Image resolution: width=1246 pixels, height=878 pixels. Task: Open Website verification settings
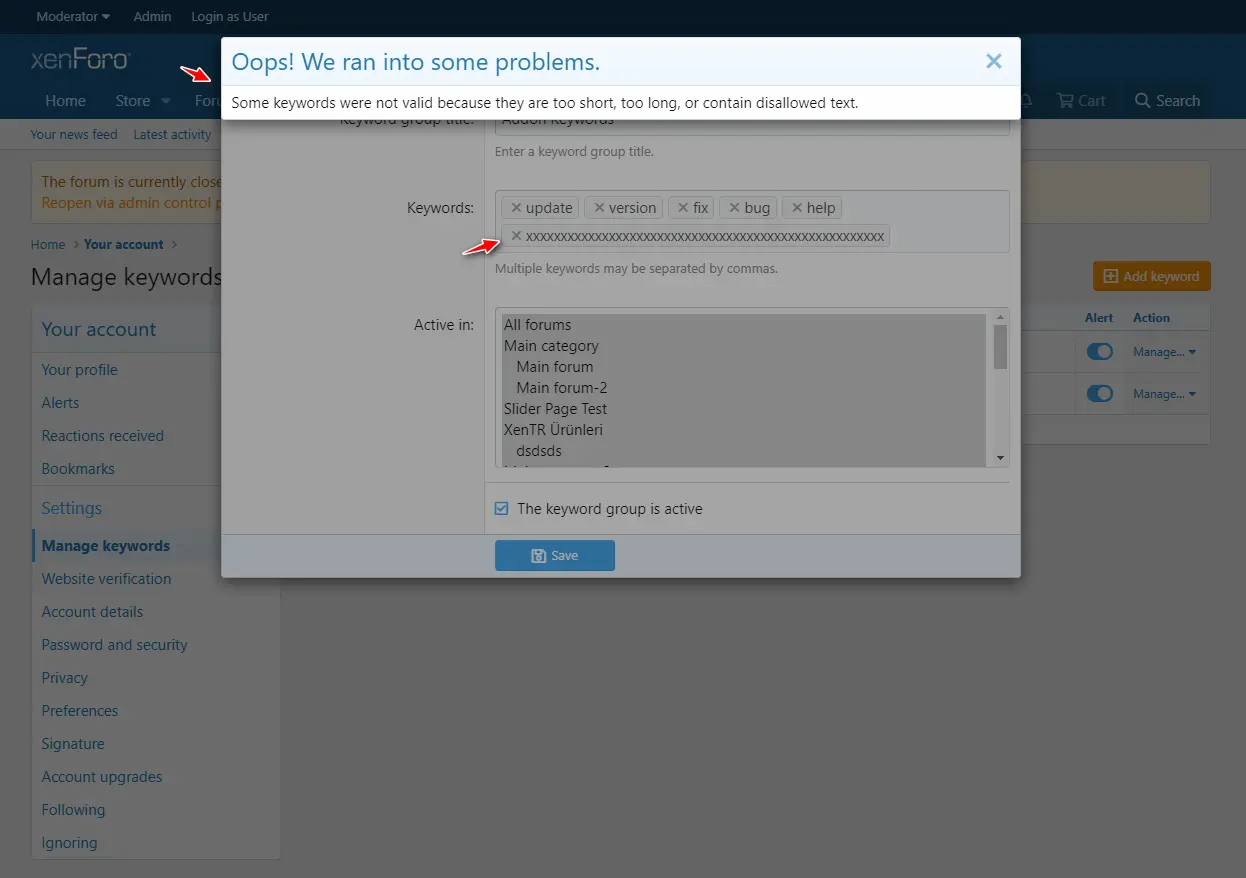106,579
